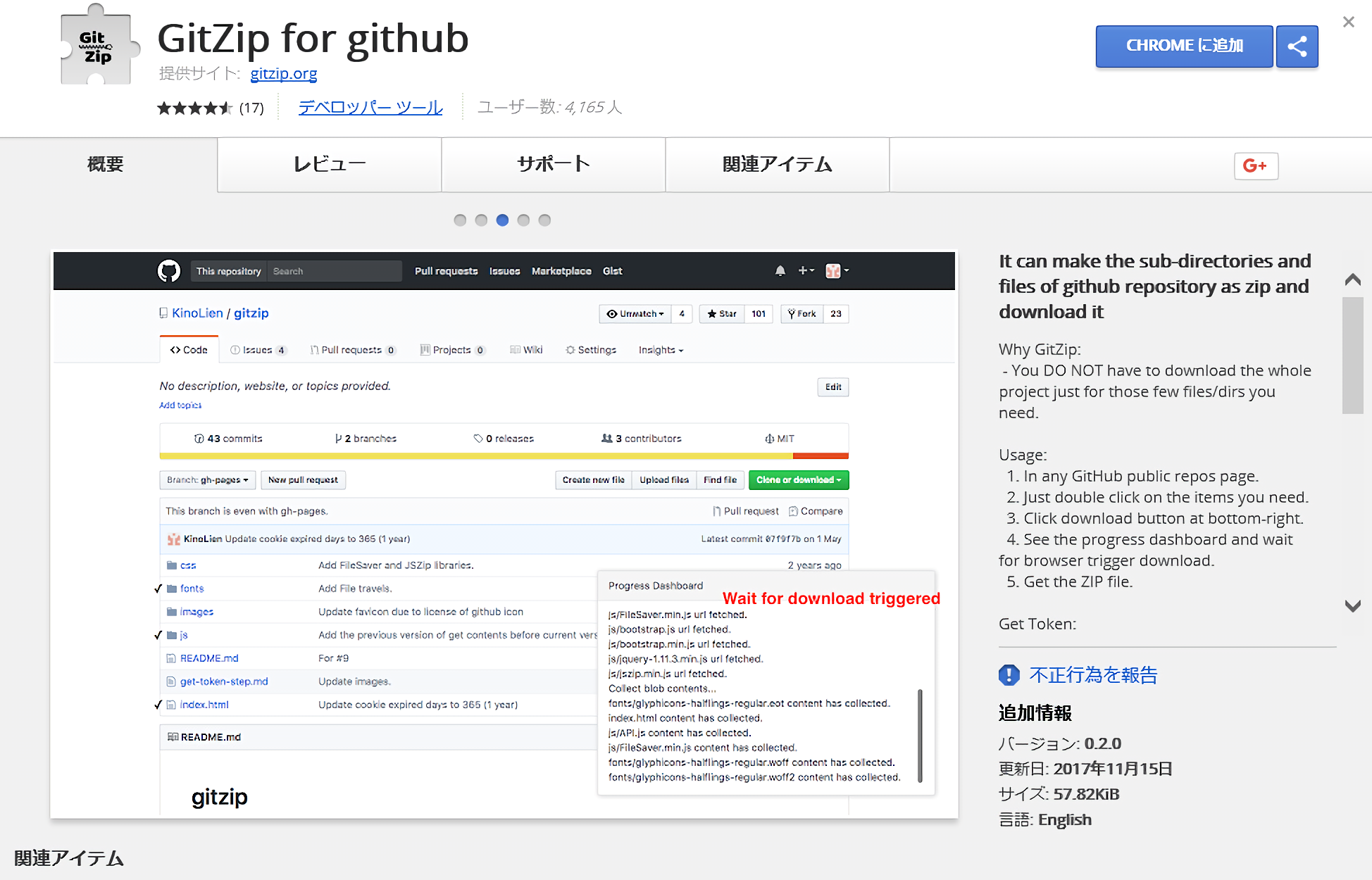Close the extension detail dialog
1372x880 pixels.
1348,22
